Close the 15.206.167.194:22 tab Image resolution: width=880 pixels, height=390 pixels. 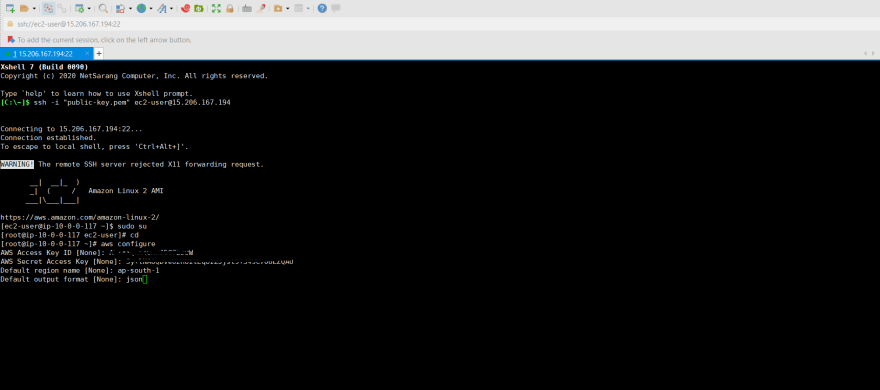click(87, 54)
